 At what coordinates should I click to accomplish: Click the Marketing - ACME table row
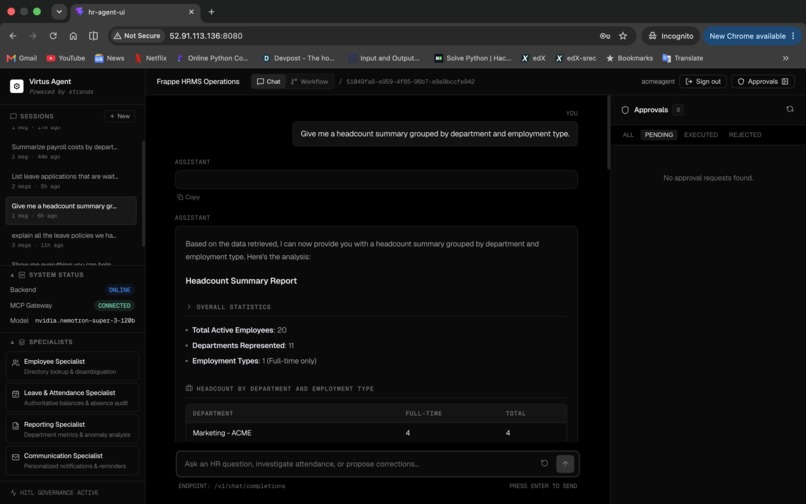point(376,433)
